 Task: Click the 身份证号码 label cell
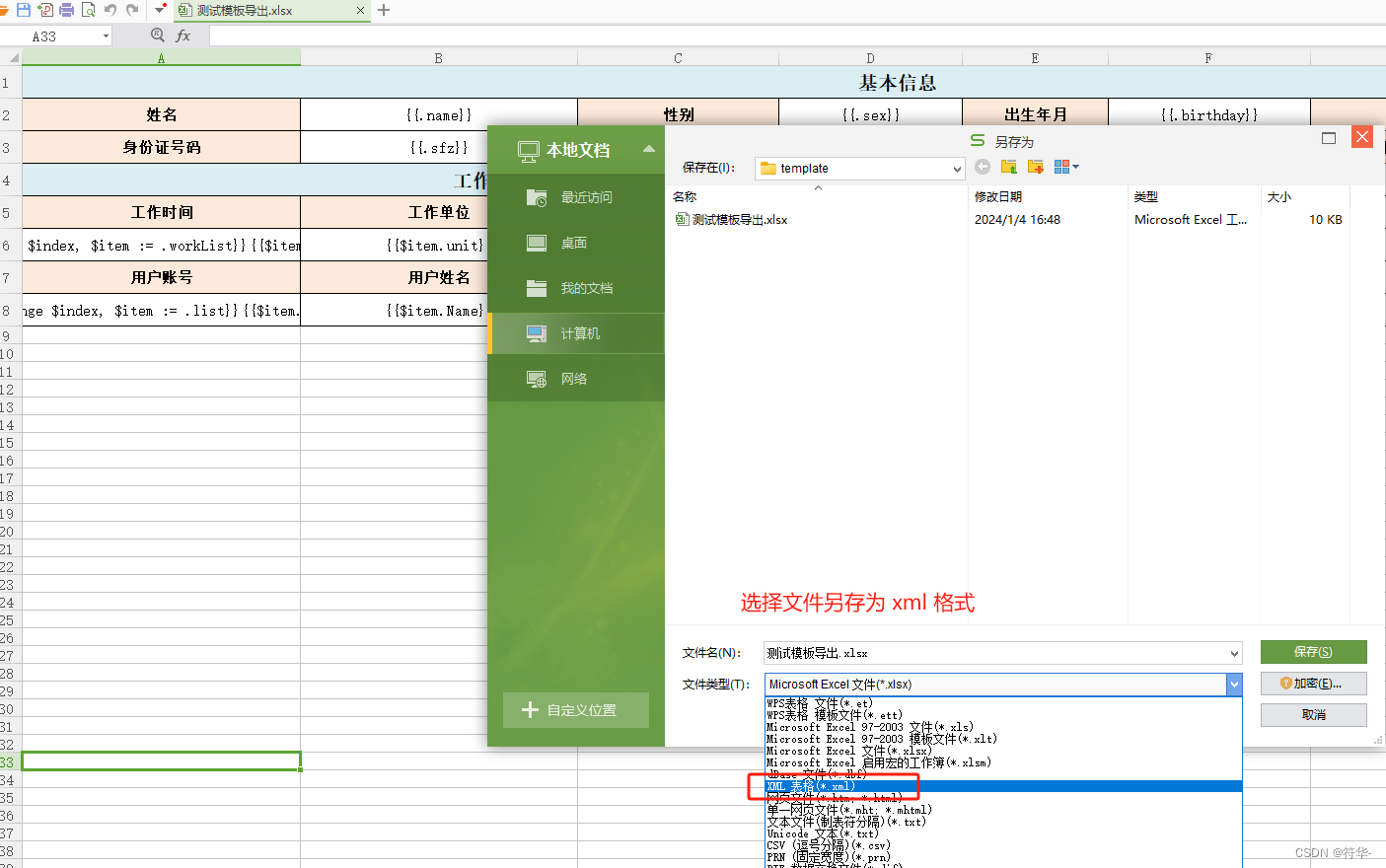[x=161, y=148]
